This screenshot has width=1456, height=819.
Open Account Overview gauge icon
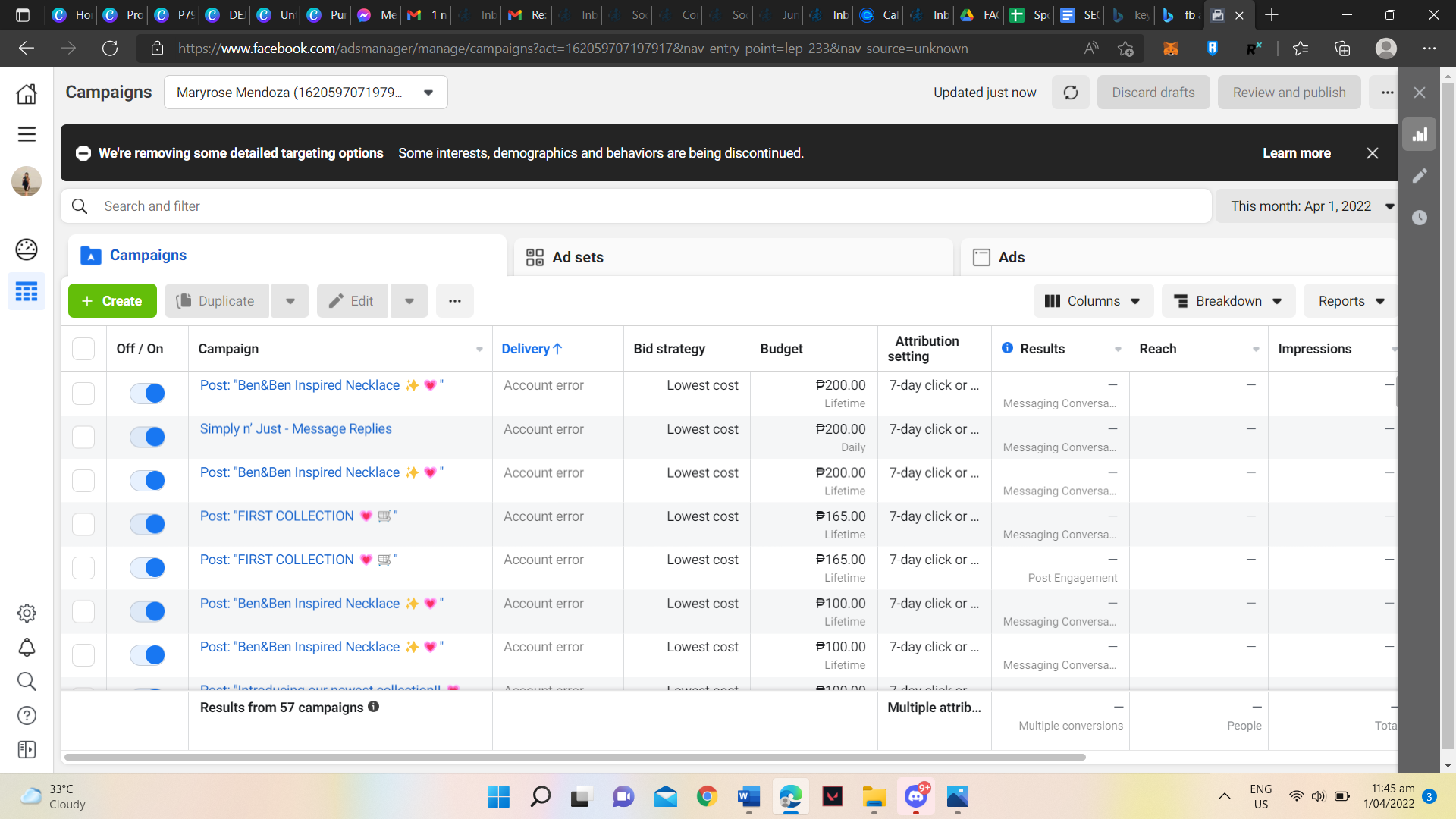pos(27,249)
